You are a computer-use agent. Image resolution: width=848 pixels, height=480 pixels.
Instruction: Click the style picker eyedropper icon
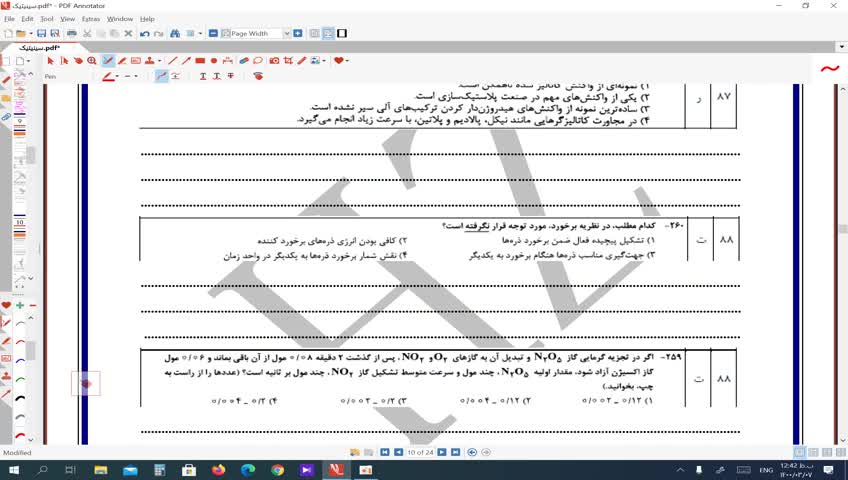[x=258, y=76]
